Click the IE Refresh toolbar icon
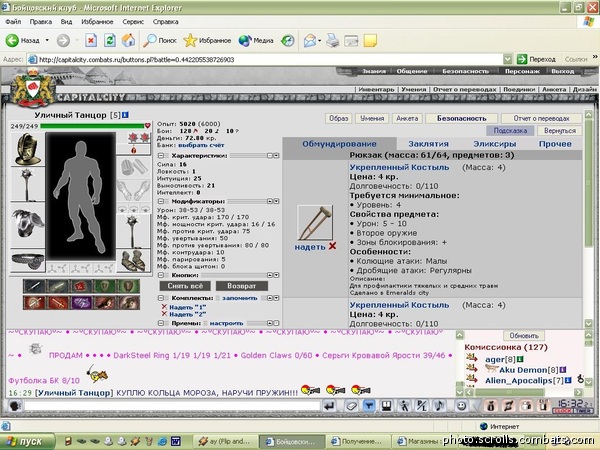This screenshot has height=450, width=600. click(110, 40)
